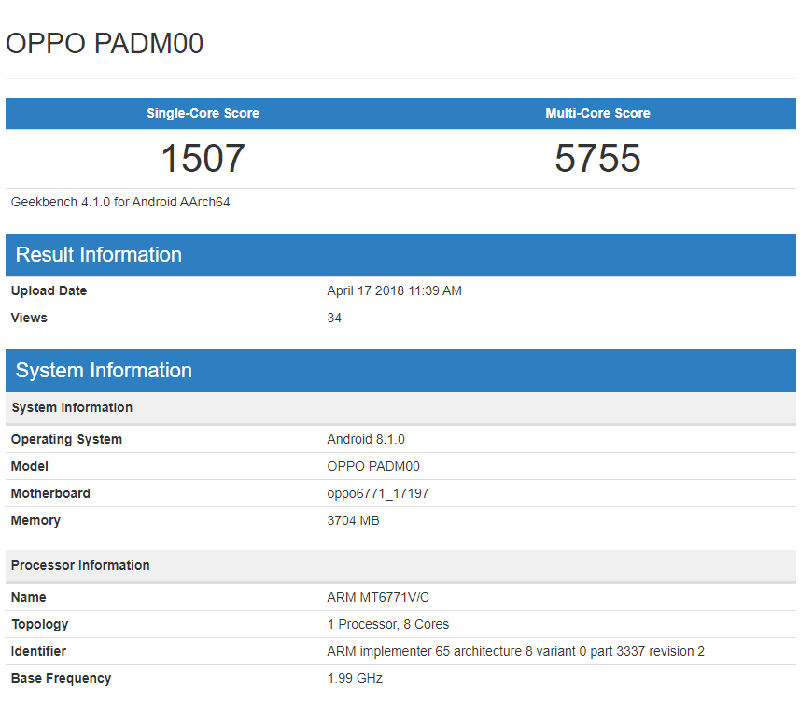Click the blue System Information section header
Screen dimensions: 800x709
pos(104,370)
